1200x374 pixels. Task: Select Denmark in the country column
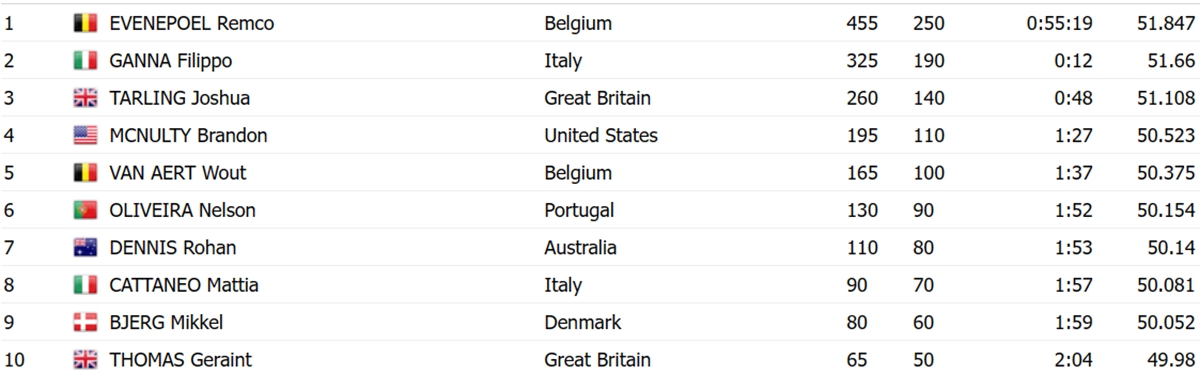point(583,322)
